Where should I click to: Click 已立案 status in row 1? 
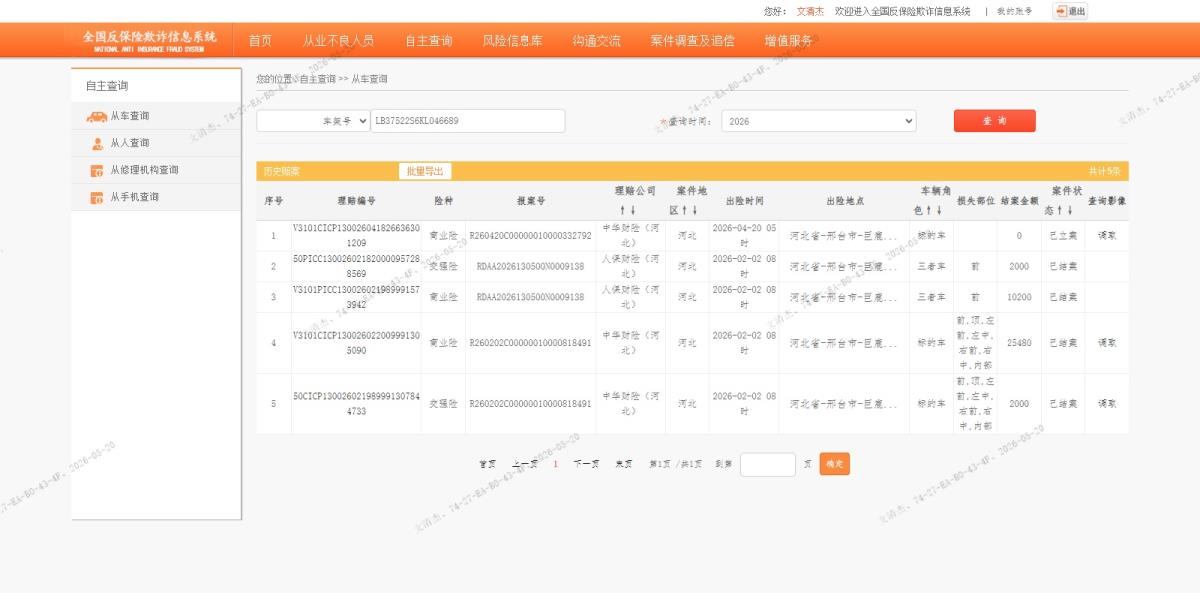coord(1063,236)
